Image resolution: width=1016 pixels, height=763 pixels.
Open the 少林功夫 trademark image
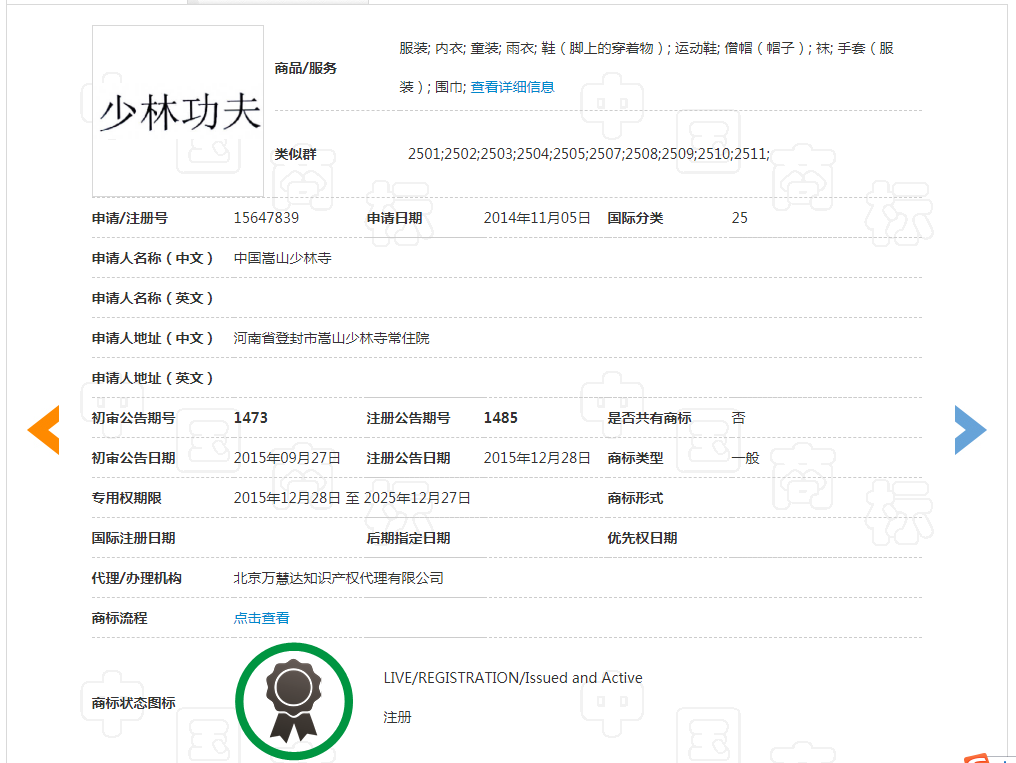(178, 111)
